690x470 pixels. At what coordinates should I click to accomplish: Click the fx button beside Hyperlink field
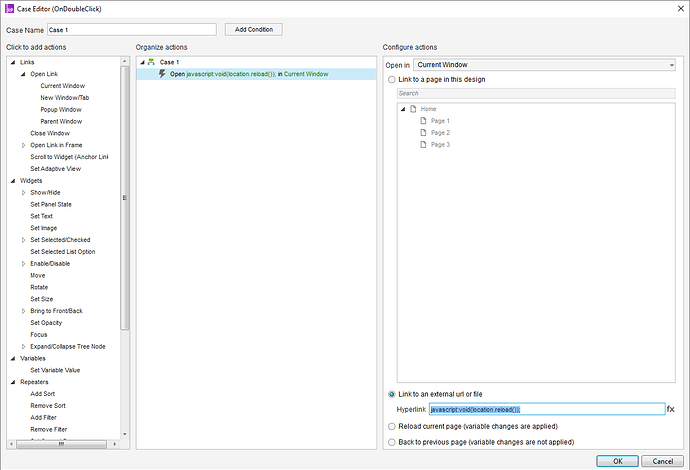click(671, 409)
